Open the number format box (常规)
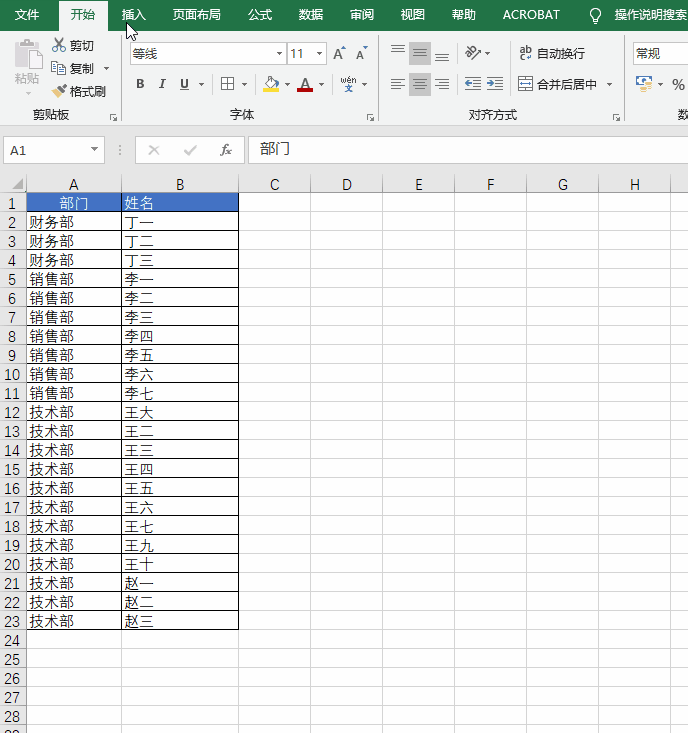The width and height of the screenshot is (688, 733). (660, 53)
